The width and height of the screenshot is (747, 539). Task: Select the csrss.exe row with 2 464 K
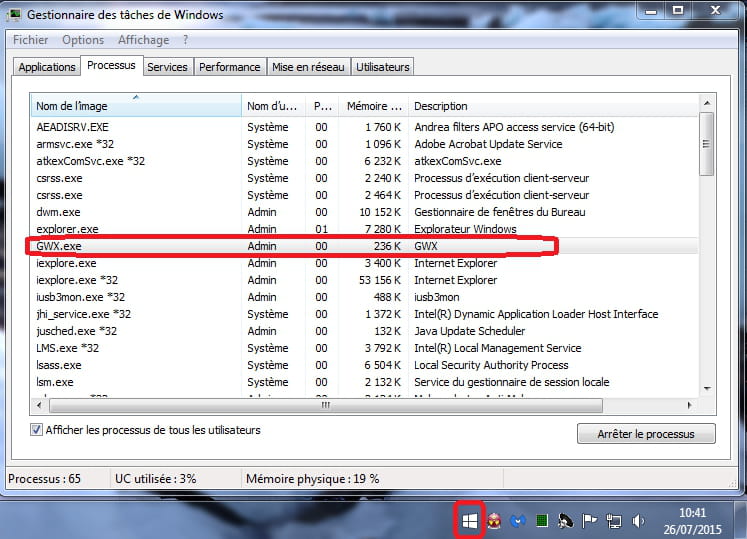(364, 195)
